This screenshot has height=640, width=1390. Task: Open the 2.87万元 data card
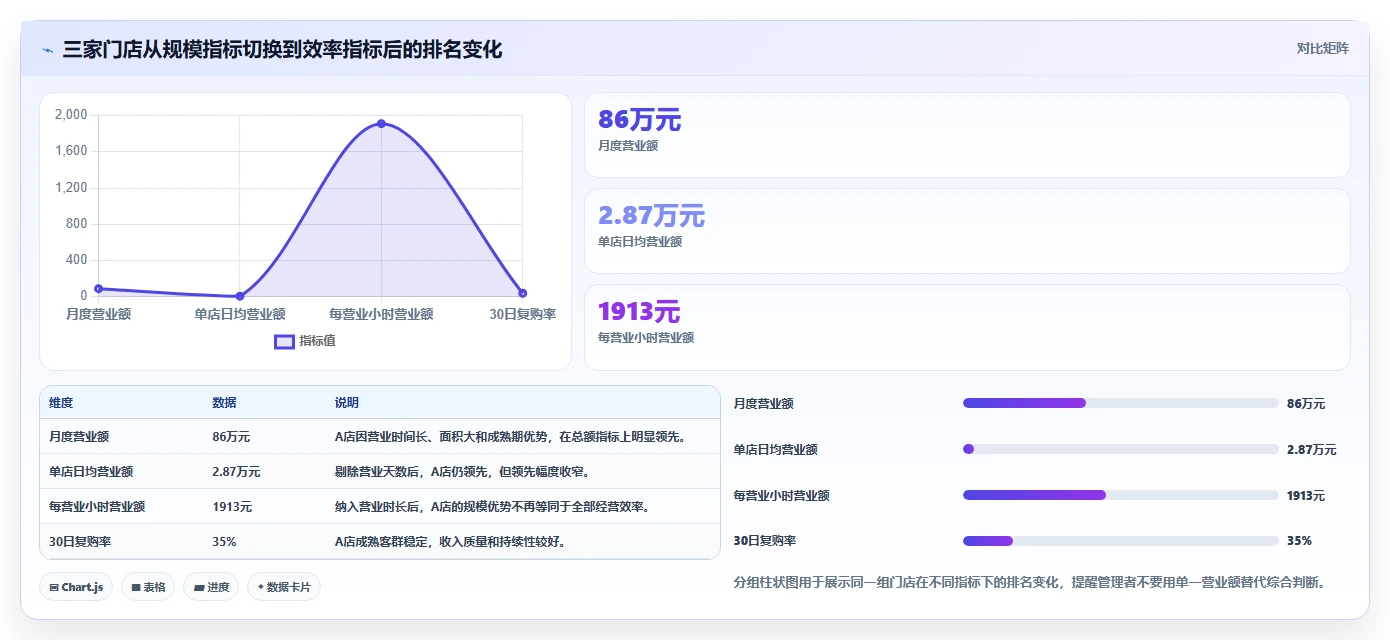pos(967,231)
